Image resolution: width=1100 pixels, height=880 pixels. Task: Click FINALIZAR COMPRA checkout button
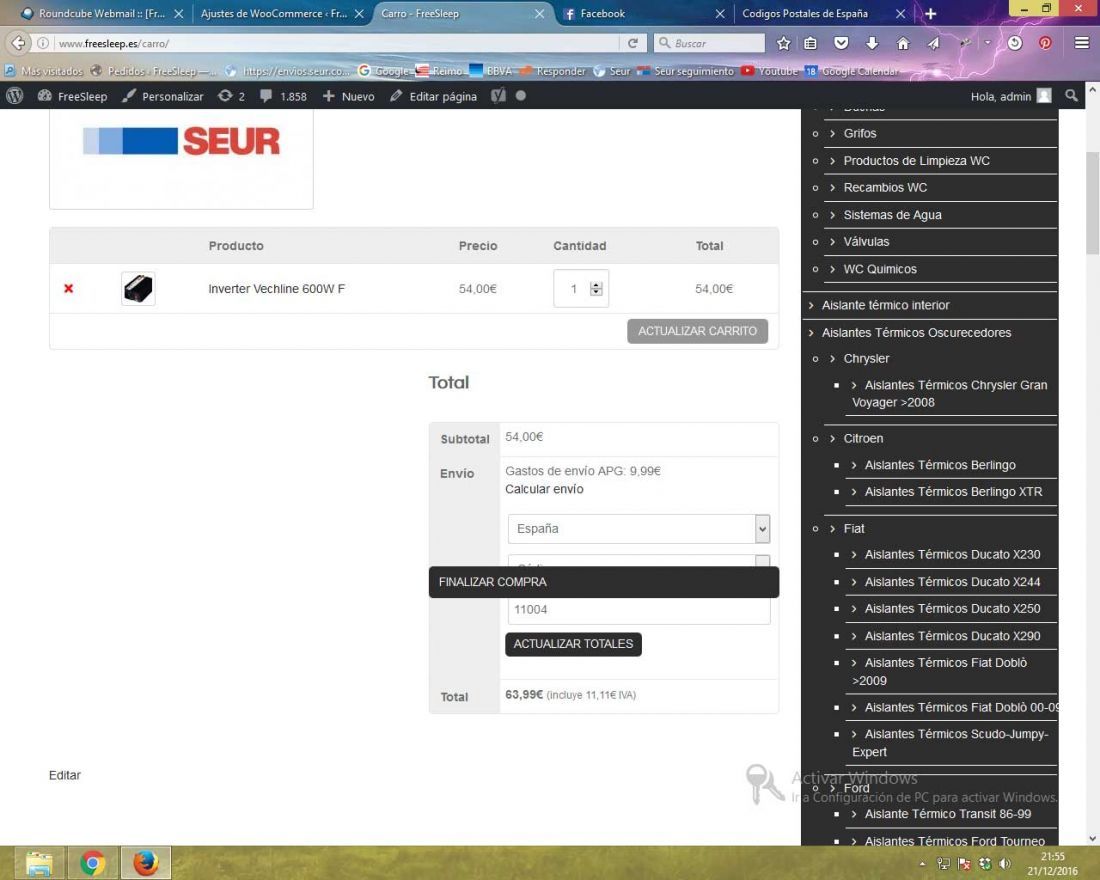(603, 582)
